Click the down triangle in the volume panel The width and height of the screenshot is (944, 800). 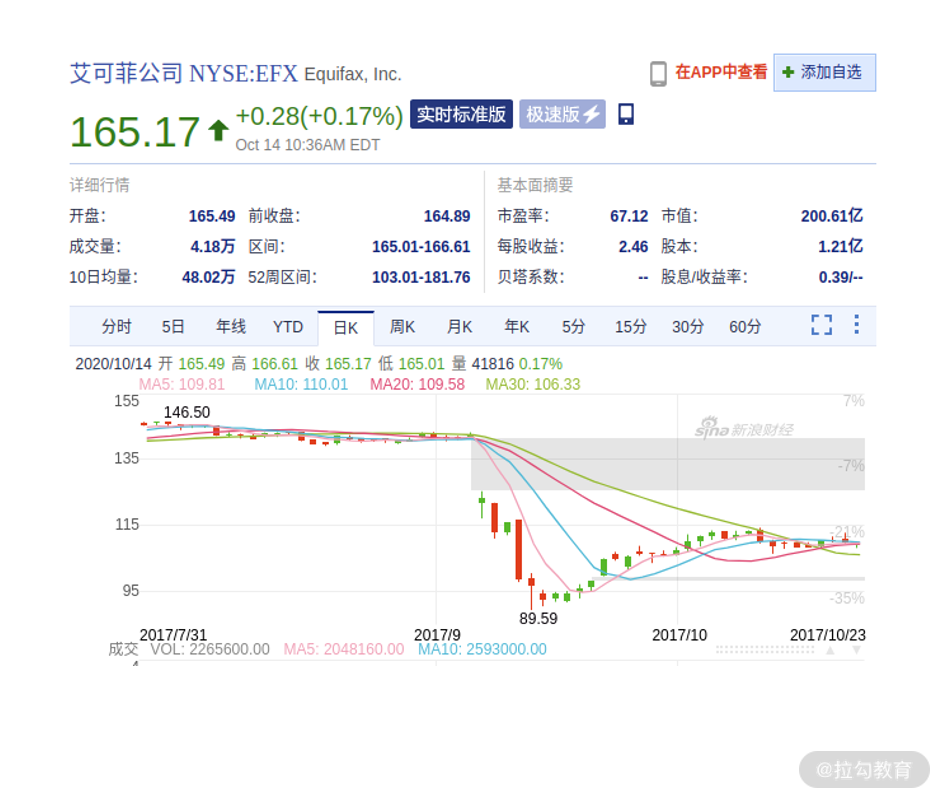(857, 650)
